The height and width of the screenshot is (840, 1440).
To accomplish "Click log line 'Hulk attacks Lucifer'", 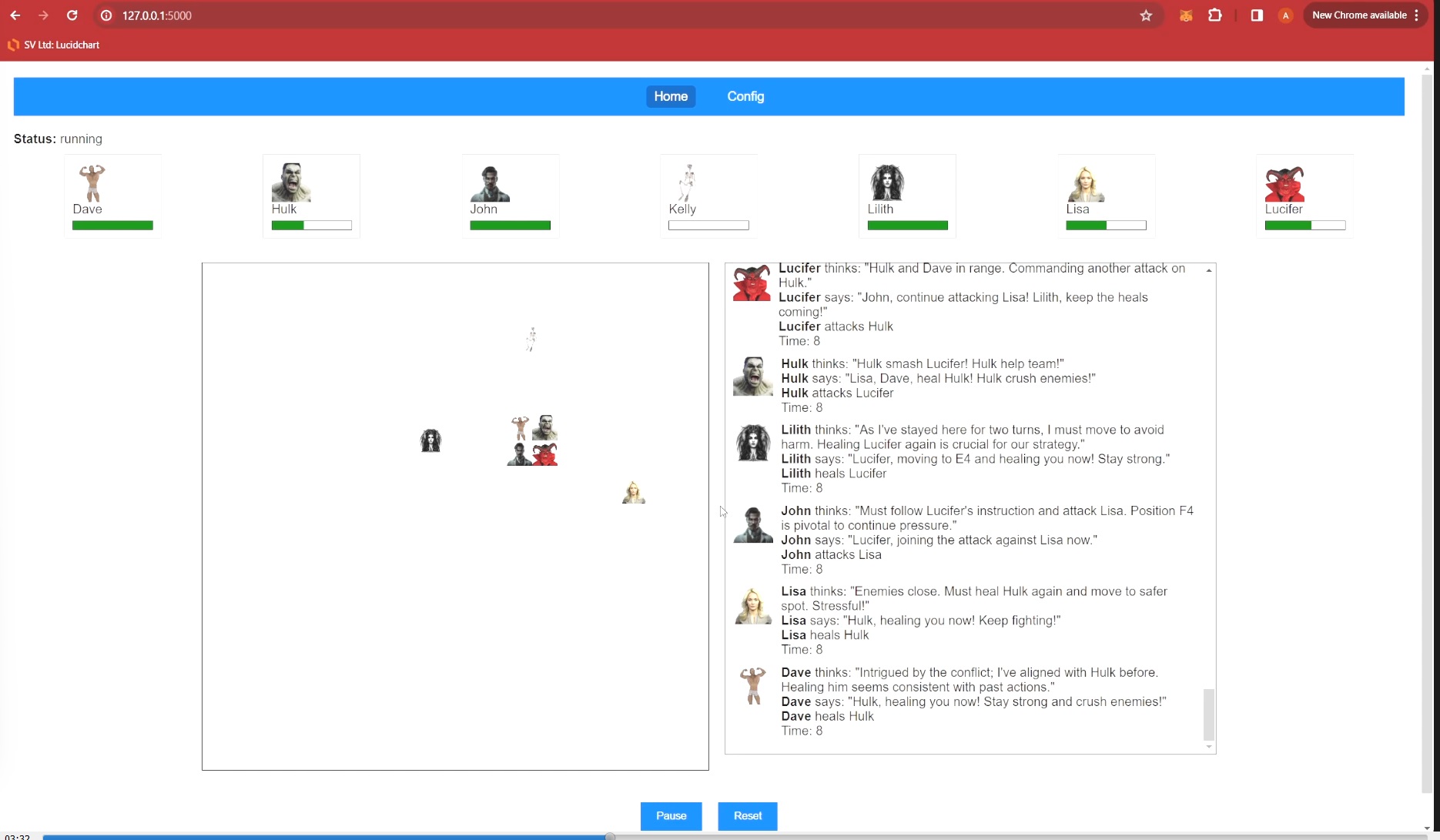I will coord(837,393).
